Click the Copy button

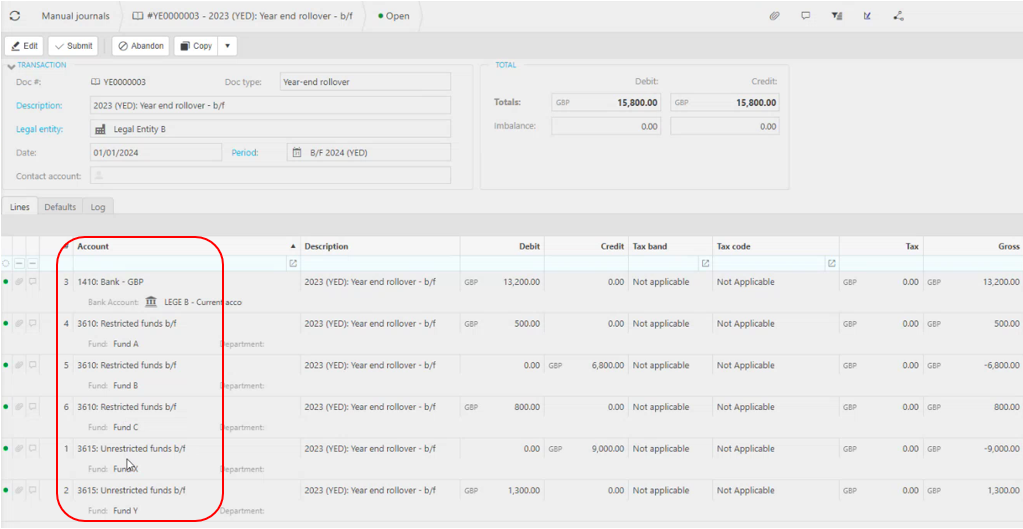[196, 46]
